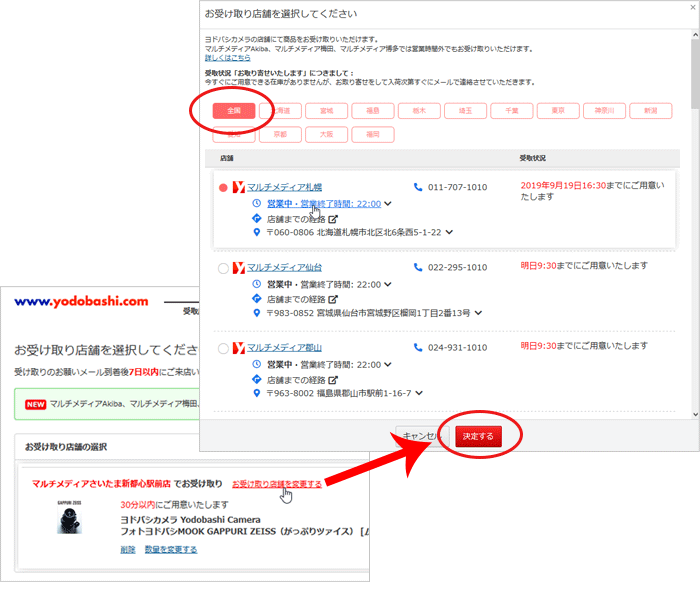The height and width of the screenshot is (600, 700).
Task: Filter stores by 福島
Action: click(373, 111)
